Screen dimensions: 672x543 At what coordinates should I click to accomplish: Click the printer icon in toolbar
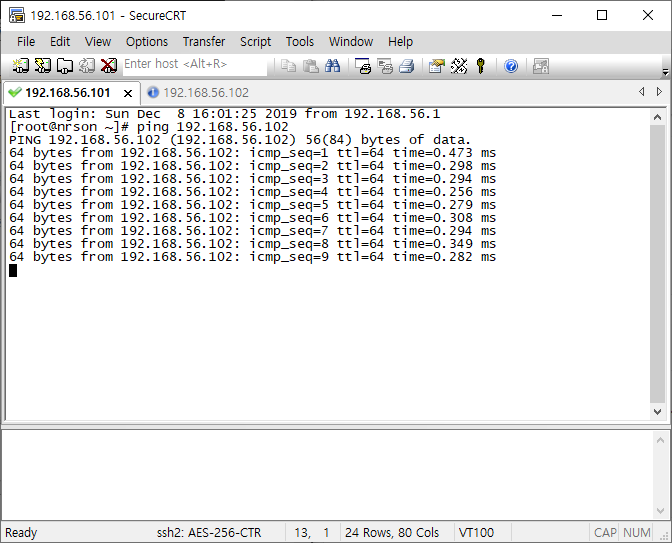click(407, 66)
